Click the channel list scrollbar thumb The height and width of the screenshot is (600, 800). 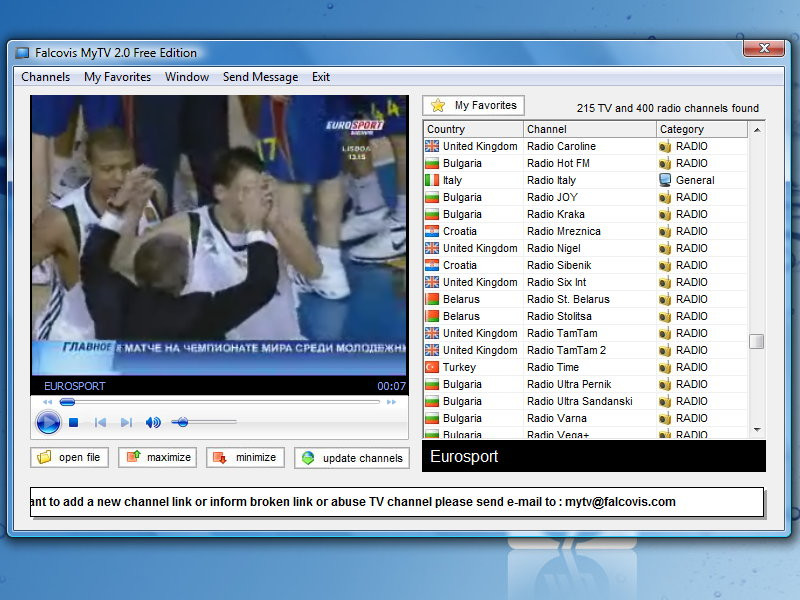(x=757, y=341)
